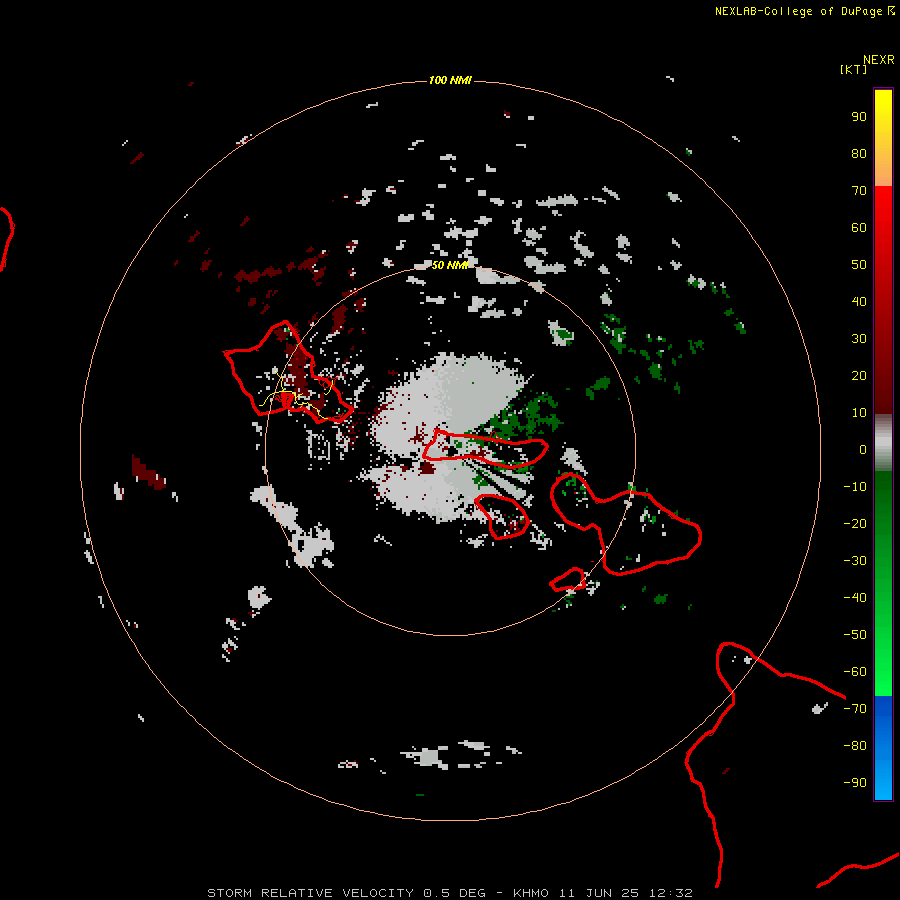
Task: Click the 90 value on velocity scale
Action: pos(859,117)
